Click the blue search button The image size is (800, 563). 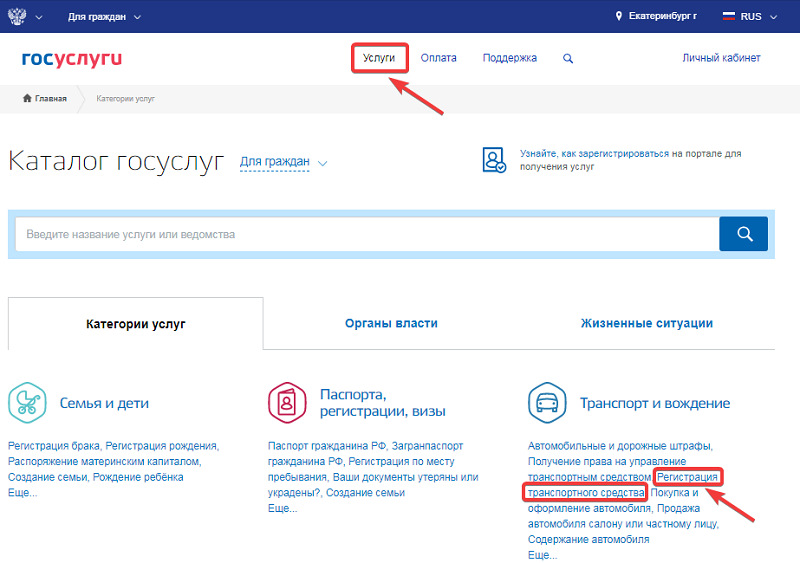(x=743, y=234)
